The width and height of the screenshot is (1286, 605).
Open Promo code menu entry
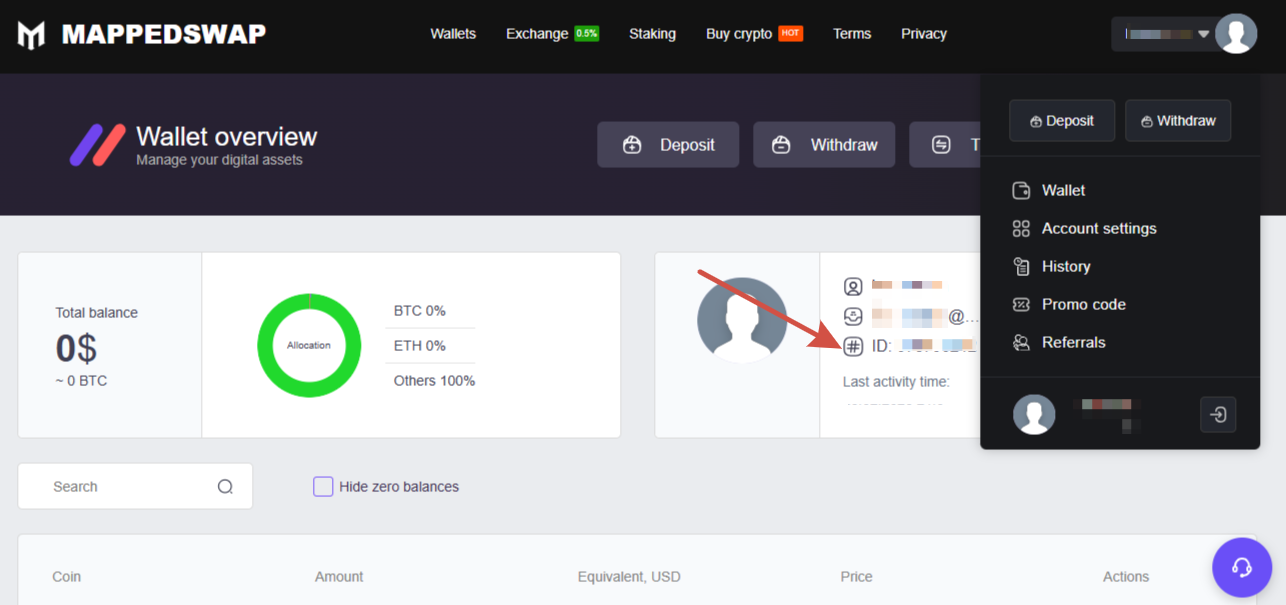(x=1083, y=304)
